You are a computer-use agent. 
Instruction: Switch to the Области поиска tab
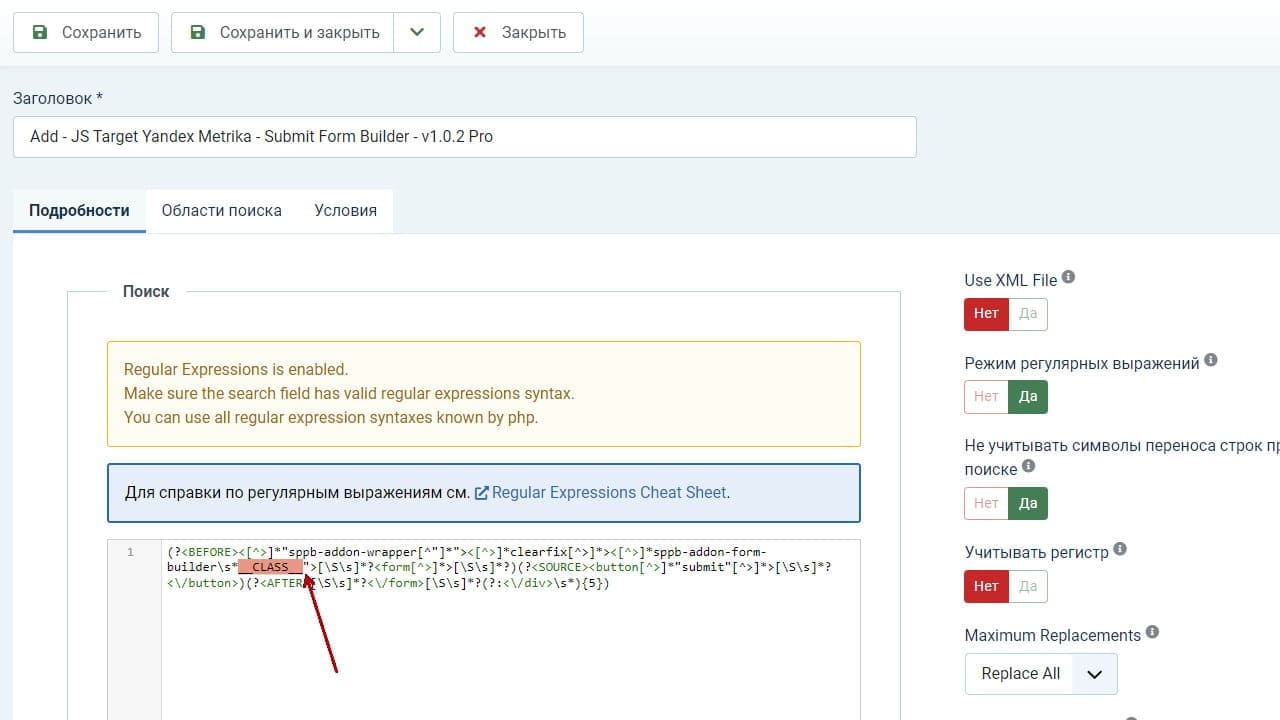221,211
